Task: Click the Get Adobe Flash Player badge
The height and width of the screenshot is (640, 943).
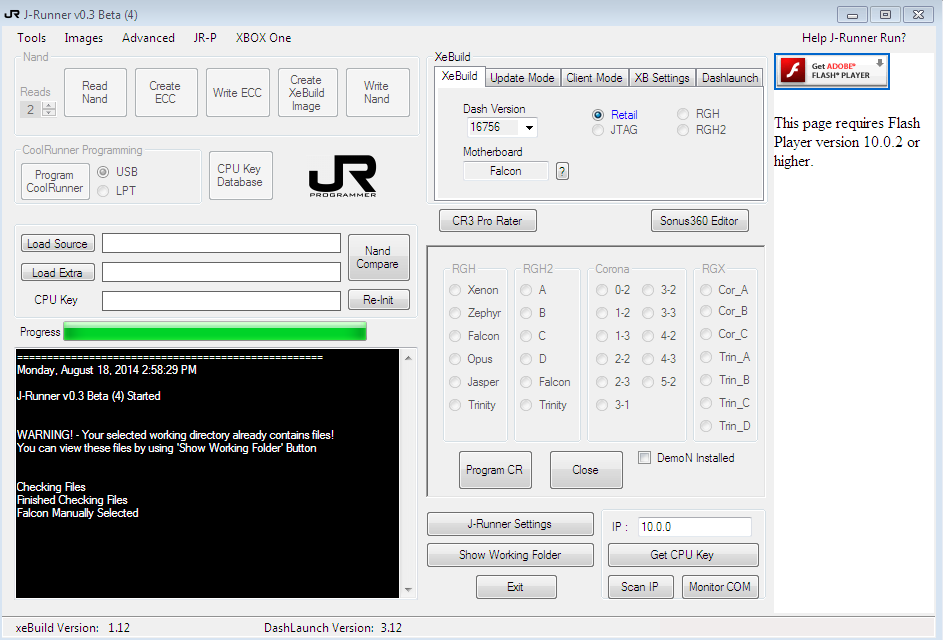Action: tap(832, 72)
